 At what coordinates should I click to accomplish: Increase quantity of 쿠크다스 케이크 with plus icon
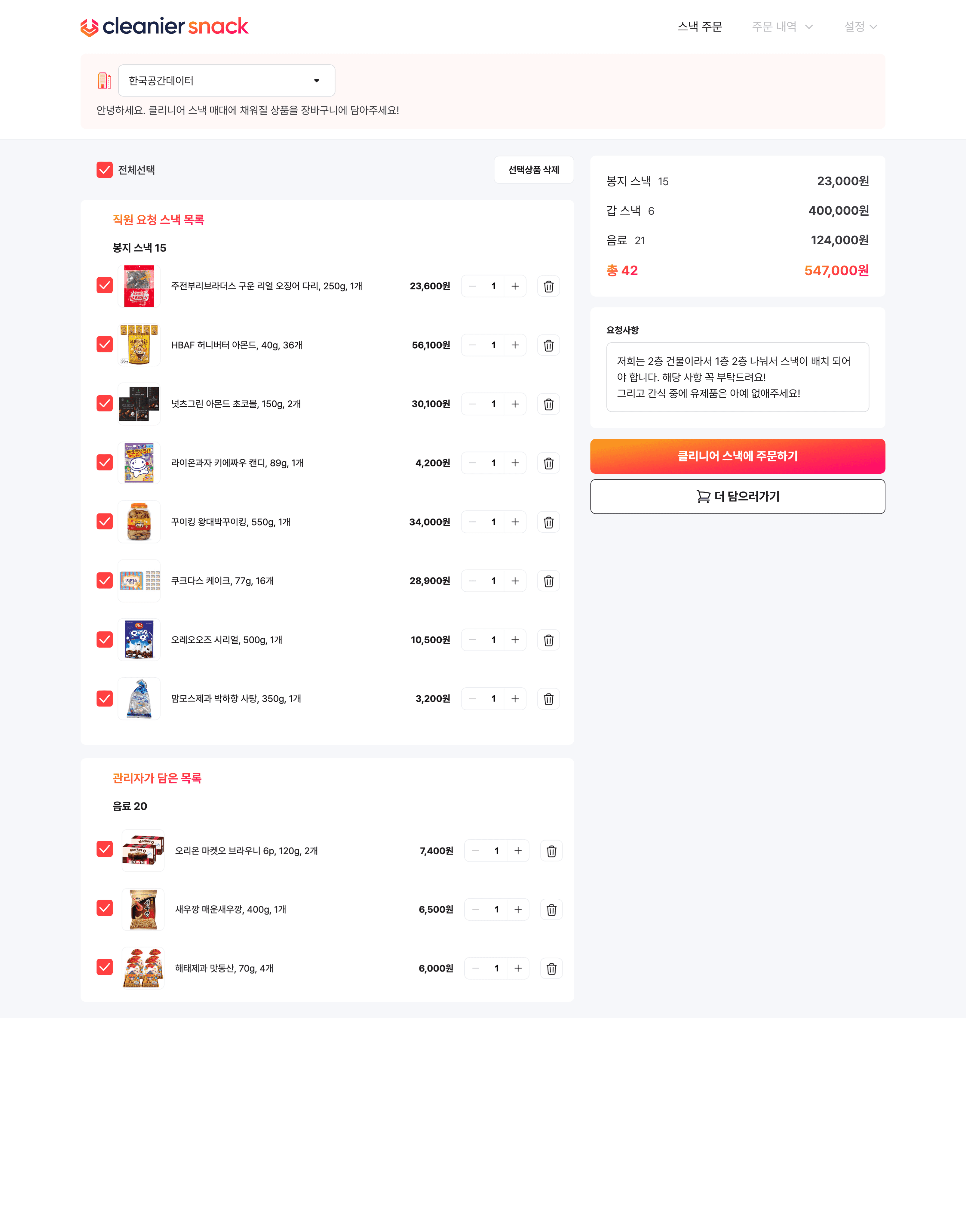(515, 581)
